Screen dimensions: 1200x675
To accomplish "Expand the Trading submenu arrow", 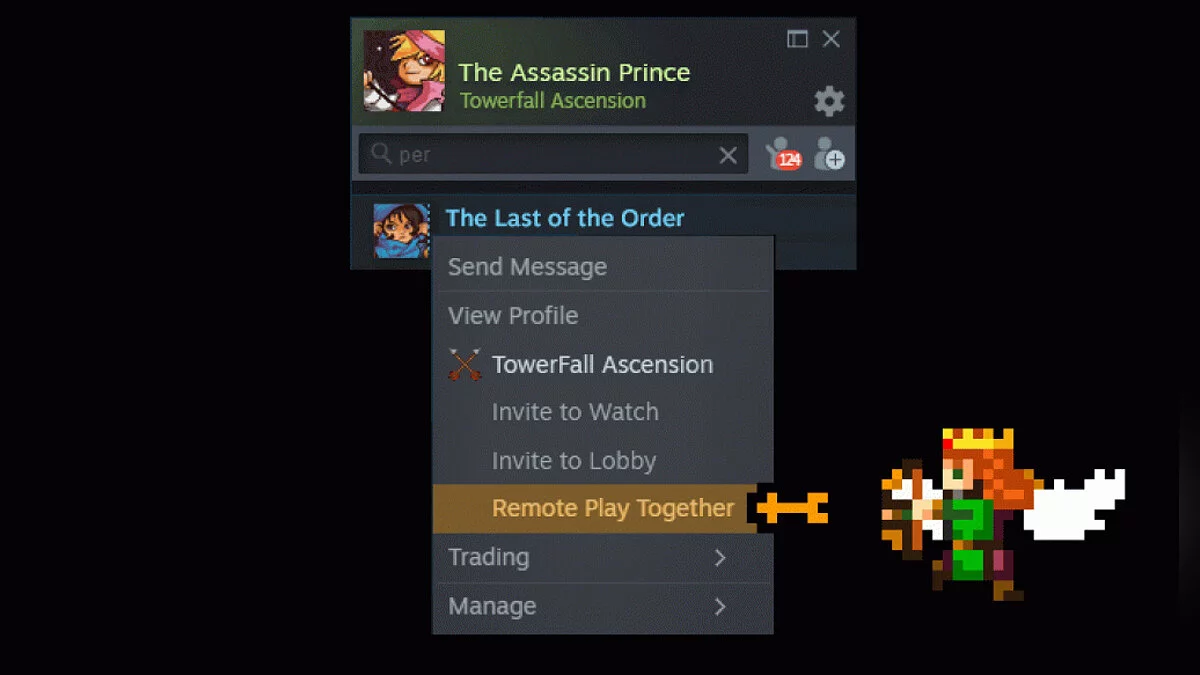I will point(720,558).
